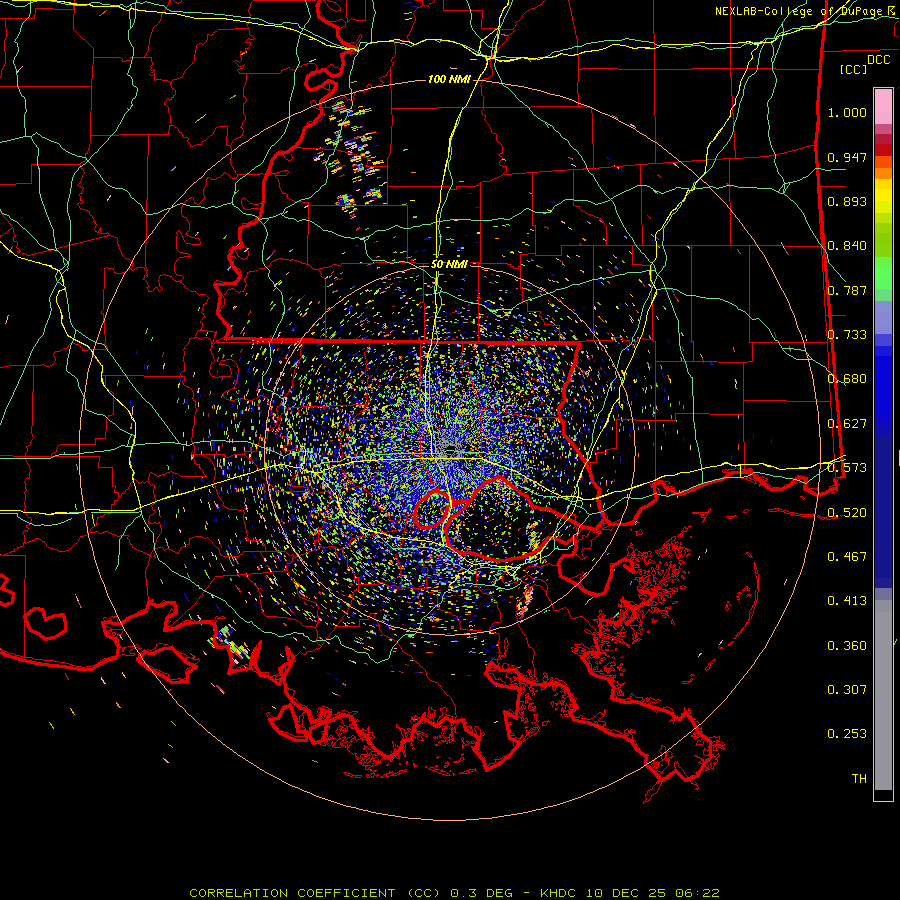The width and height of the screenshot is (900, 900).
Task: Click the 0.893 value on the color scale
Action: point(847,201)
